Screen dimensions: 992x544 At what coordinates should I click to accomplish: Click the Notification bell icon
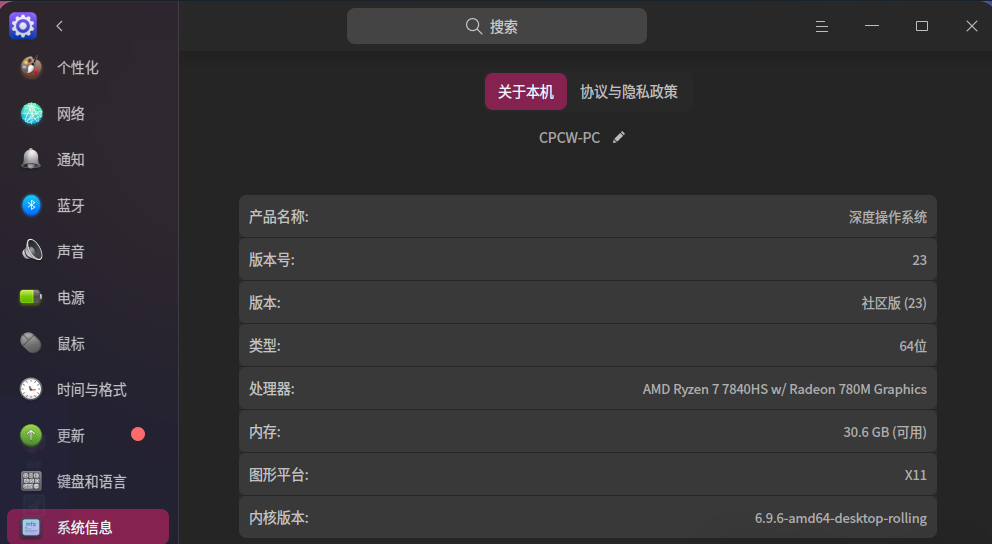coord(31,160)
